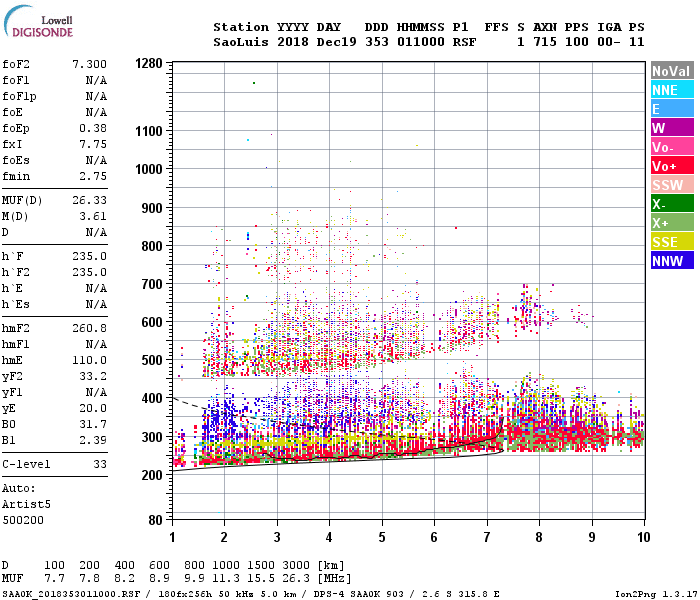Click the 3 MHz frequency axis label
The image size is (700, 600).
point(277,537)
